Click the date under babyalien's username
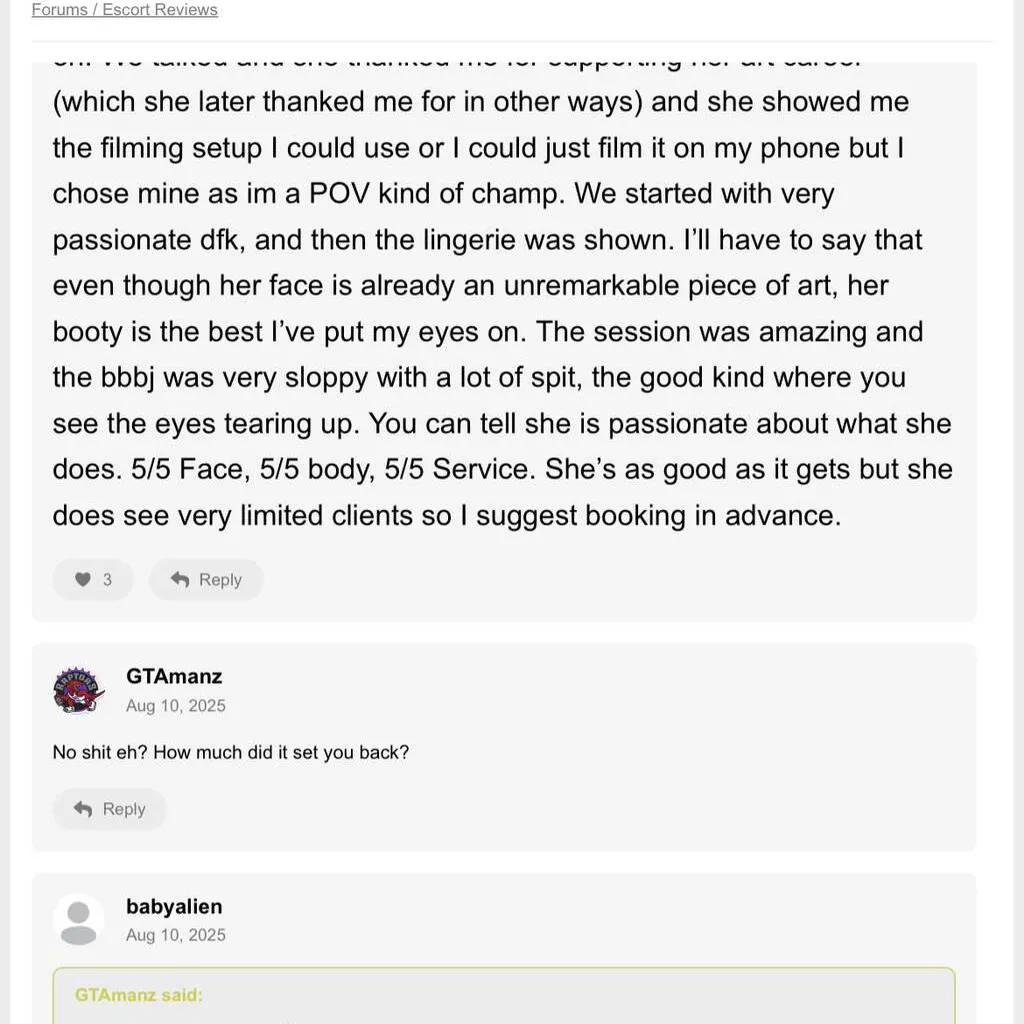 (176, 935)
